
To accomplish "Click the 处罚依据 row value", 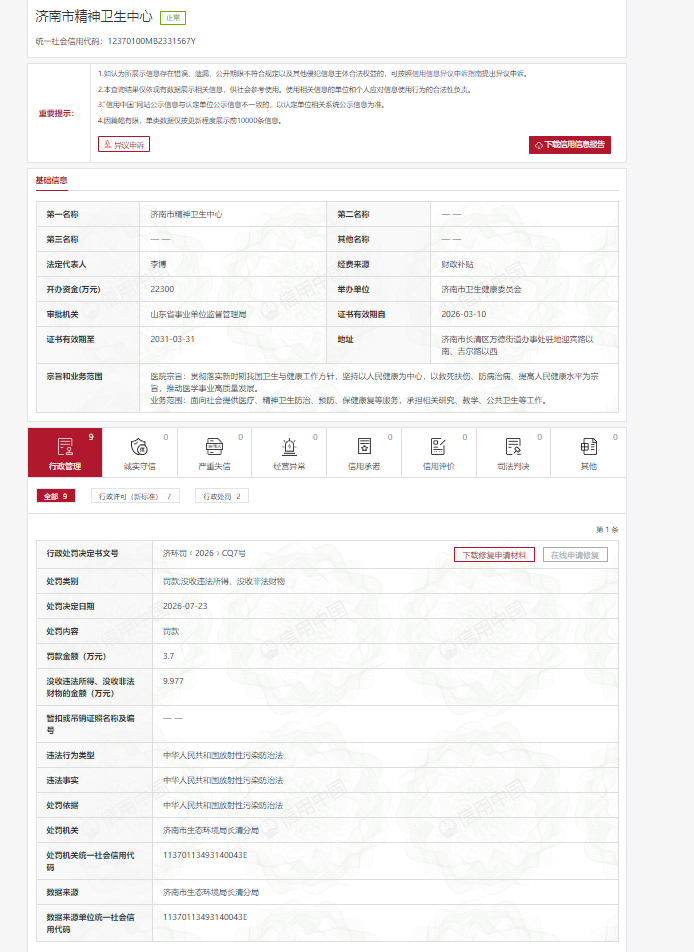I will (x=223, y=805).
